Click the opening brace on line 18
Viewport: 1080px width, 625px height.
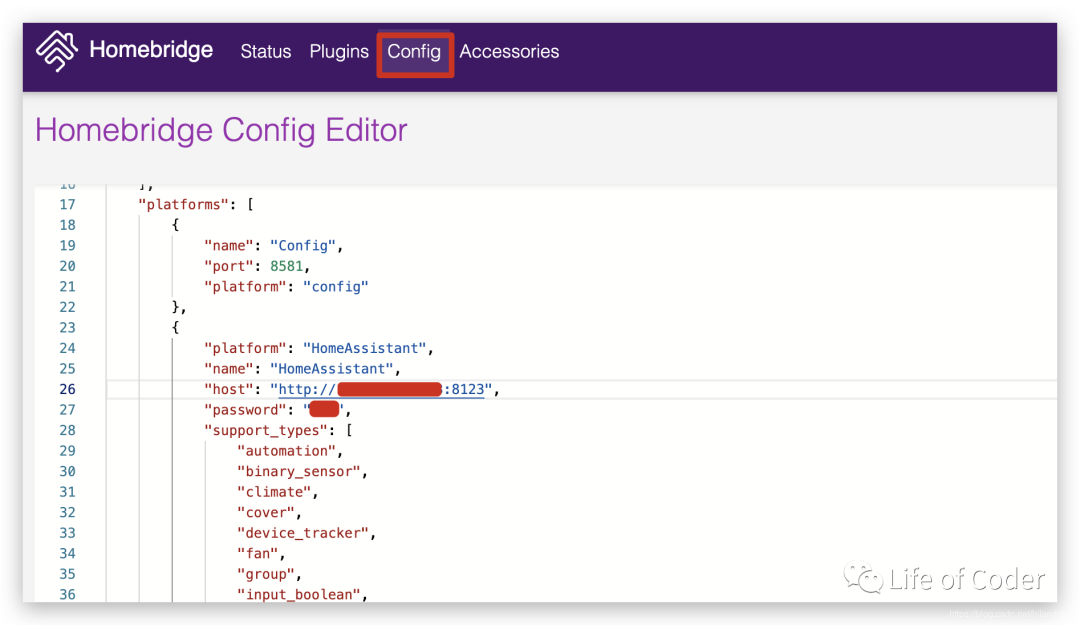point(176,225)
